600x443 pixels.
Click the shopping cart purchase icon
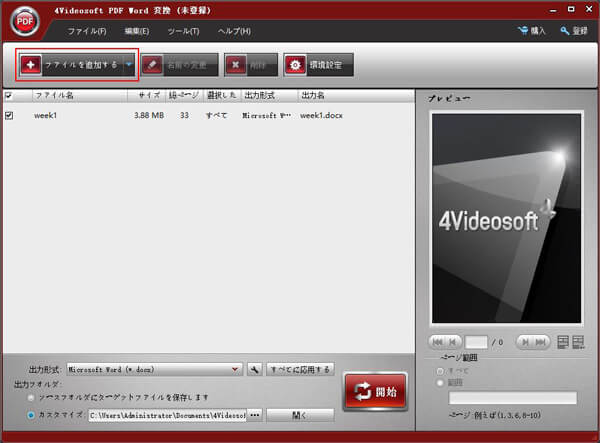click(x=523, y=30)
